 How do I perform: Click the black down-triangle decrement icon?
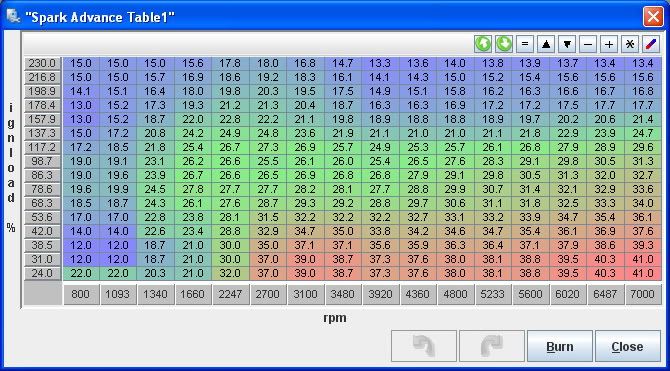(x=567, y=44)
